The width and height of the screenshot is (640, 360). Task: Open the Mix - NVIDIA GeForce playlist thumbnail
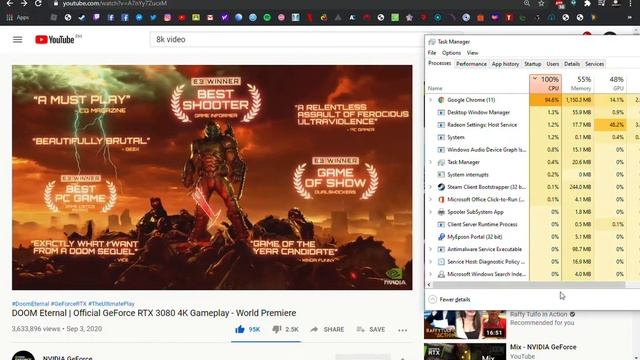[x=465, y=352]
